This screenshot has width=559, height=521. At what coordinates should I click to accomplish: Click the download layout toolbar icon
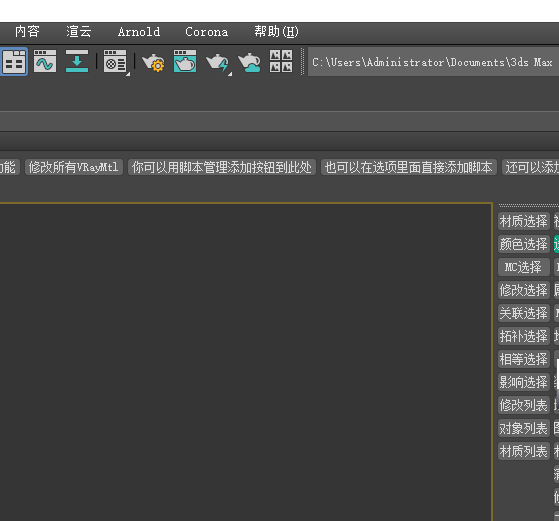pos(77,62)
